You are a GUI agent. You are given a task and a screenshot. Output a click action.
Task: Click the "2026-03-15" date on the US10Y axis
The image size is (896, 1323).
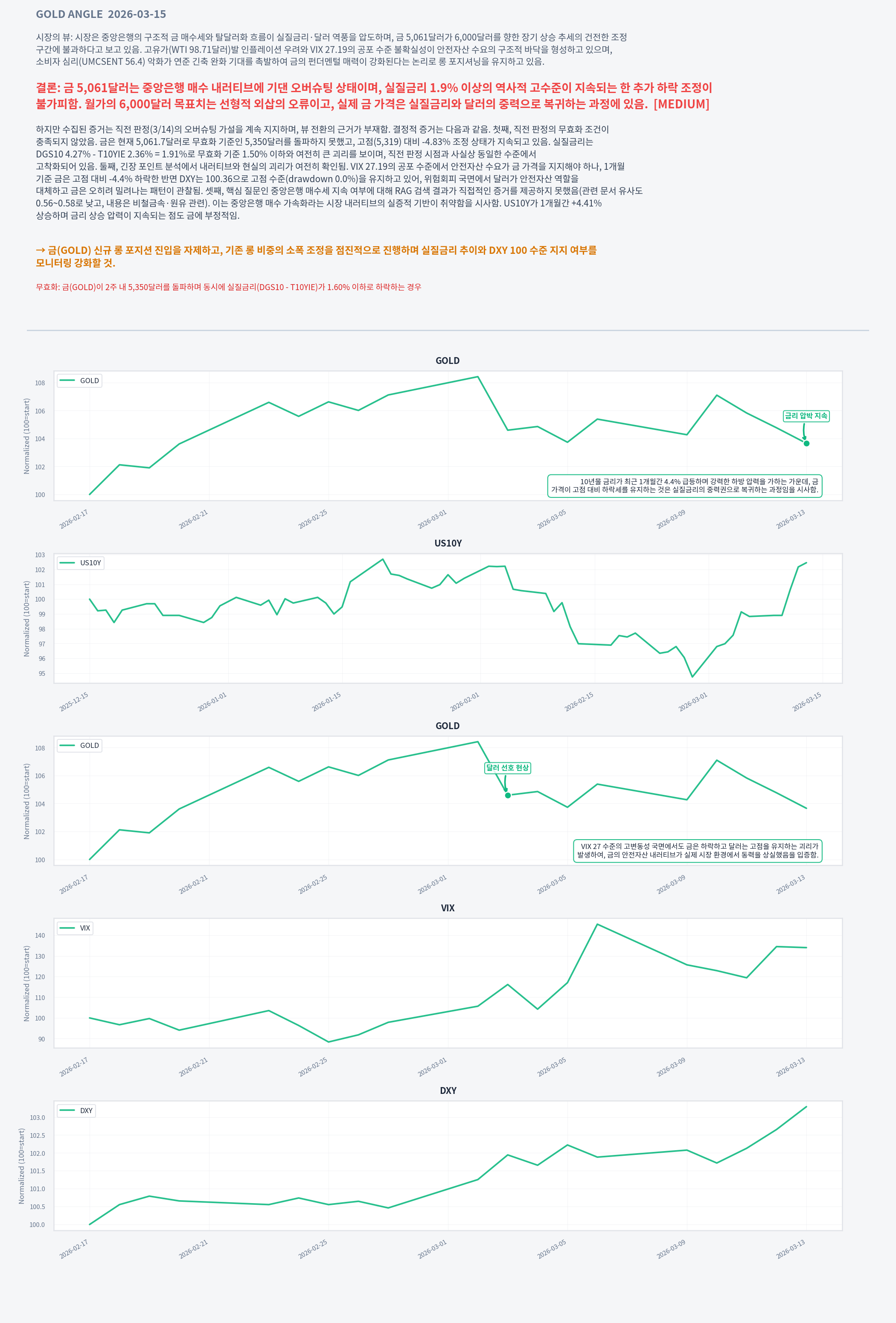[807, 701]
